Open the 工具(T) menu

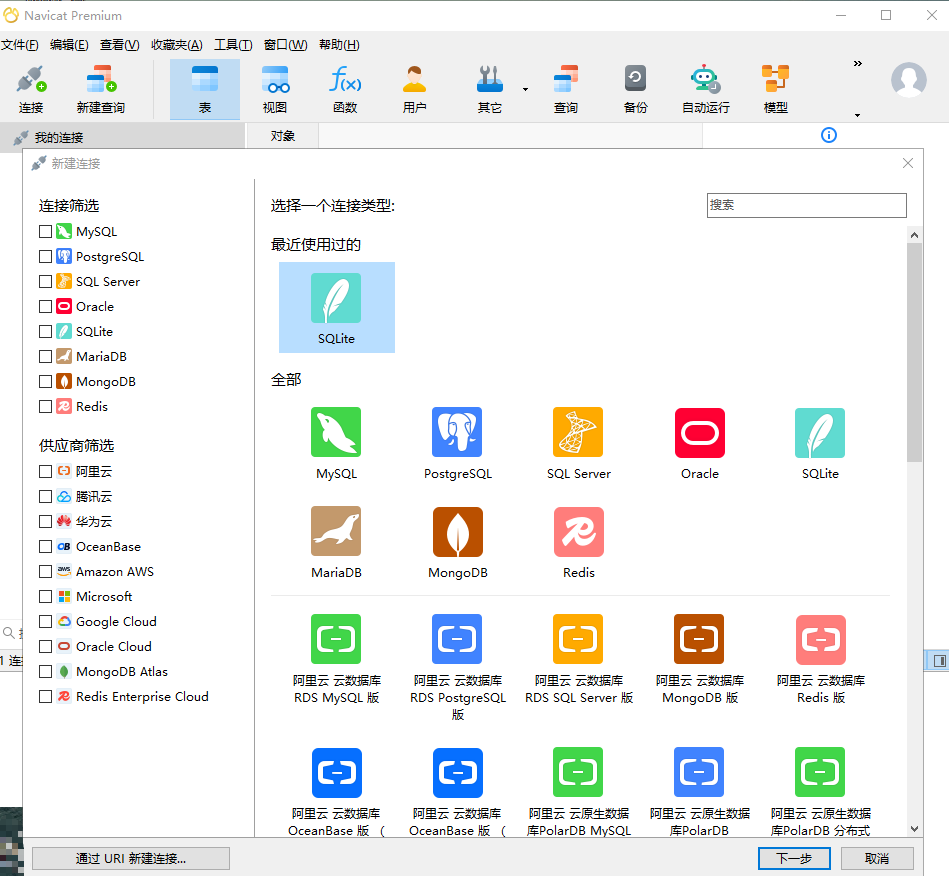[233, 45]
